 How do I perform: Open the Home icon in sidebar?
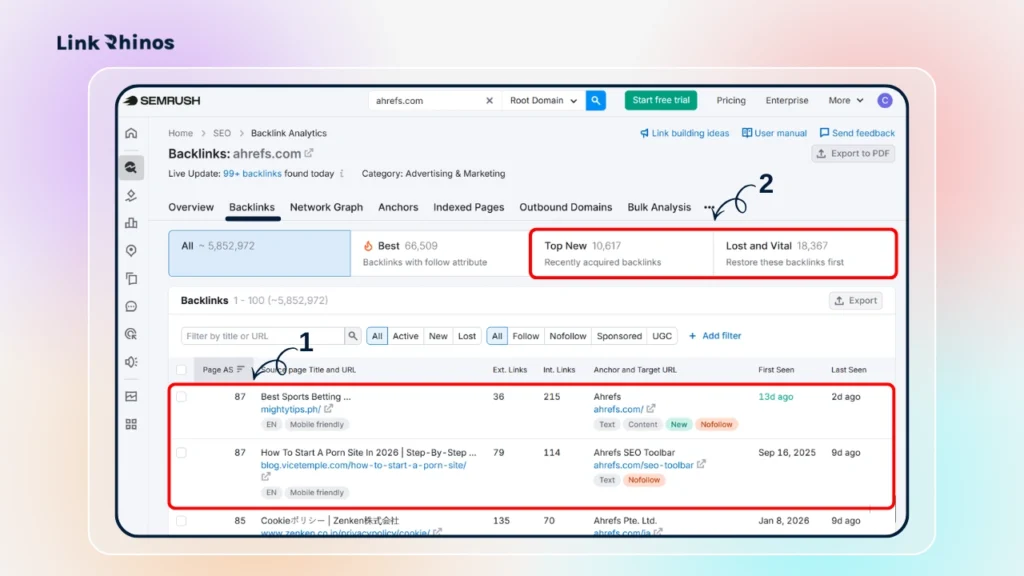(x=131, y=133)
